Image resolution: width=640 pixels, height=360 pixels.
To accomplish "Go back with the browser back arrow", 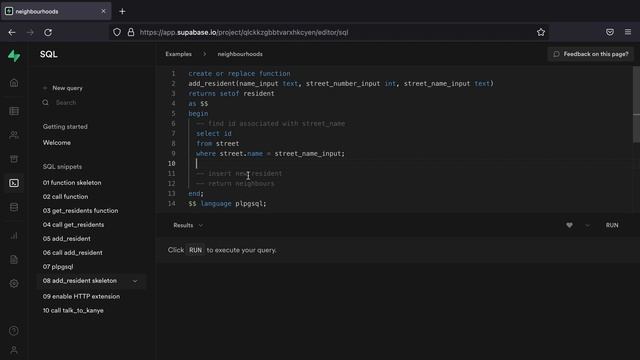I will (x=12, y=32).
